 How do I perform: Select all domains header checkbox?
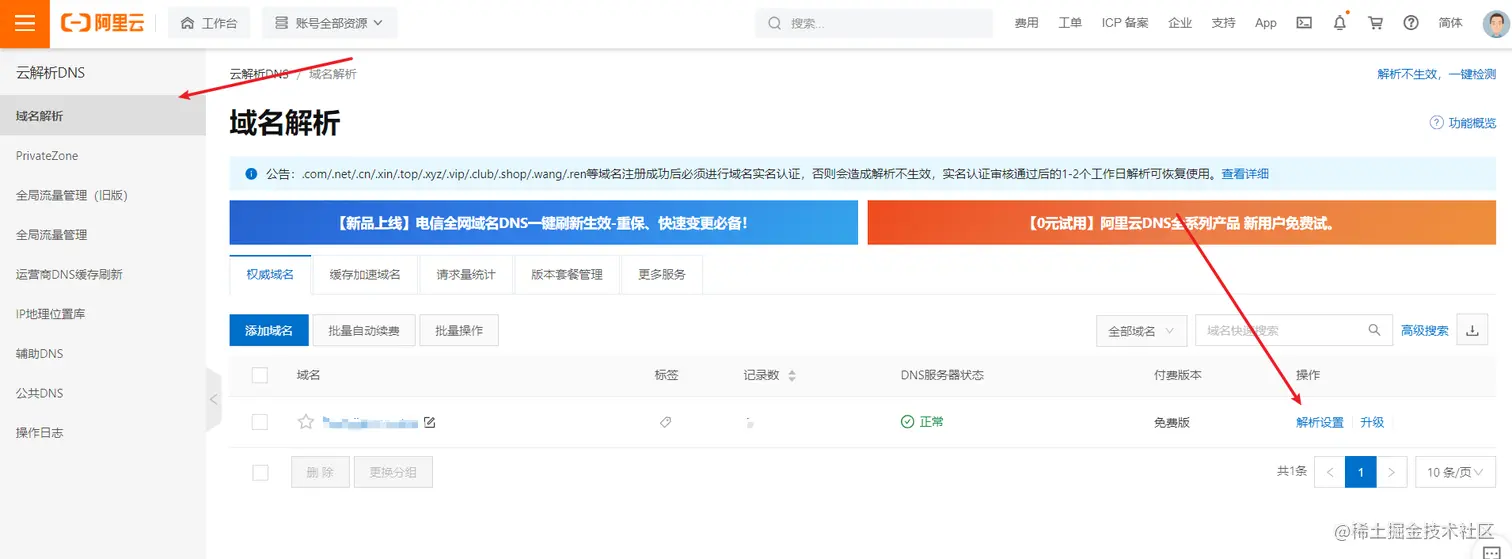tap(260, 375)
